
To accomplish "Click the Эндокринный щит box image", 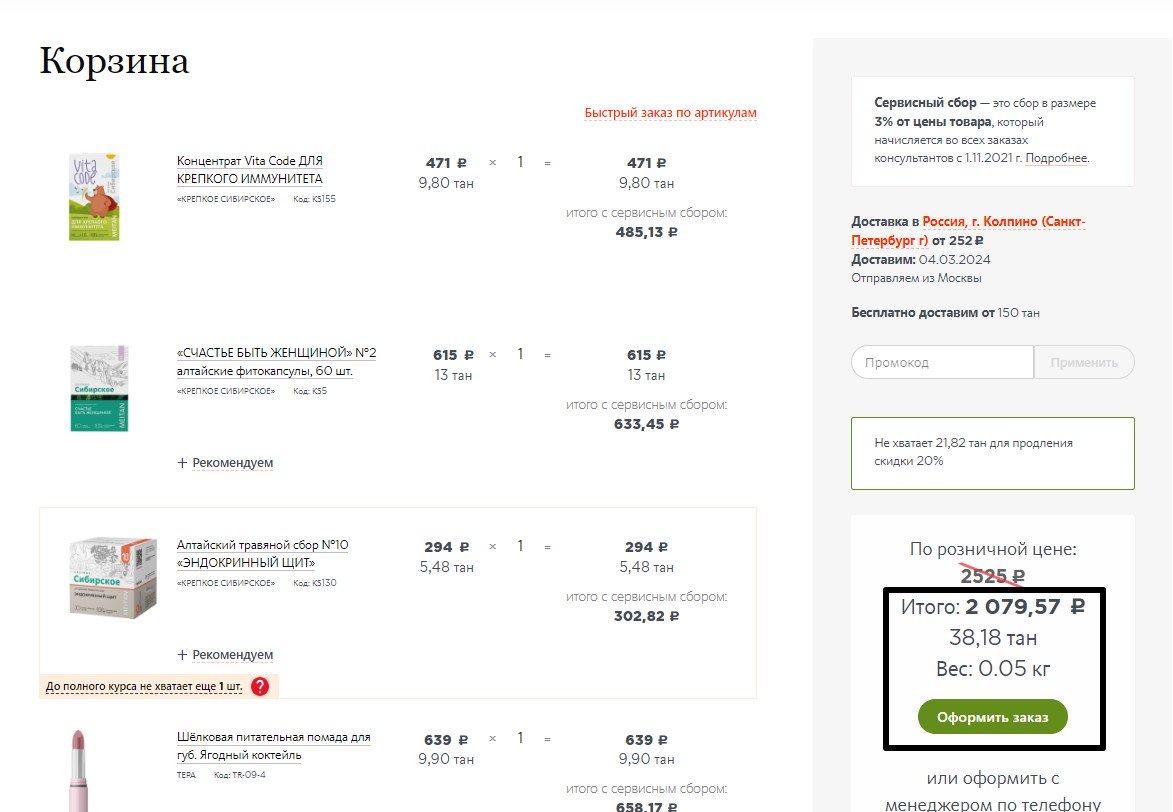I will tap(113, 578).
